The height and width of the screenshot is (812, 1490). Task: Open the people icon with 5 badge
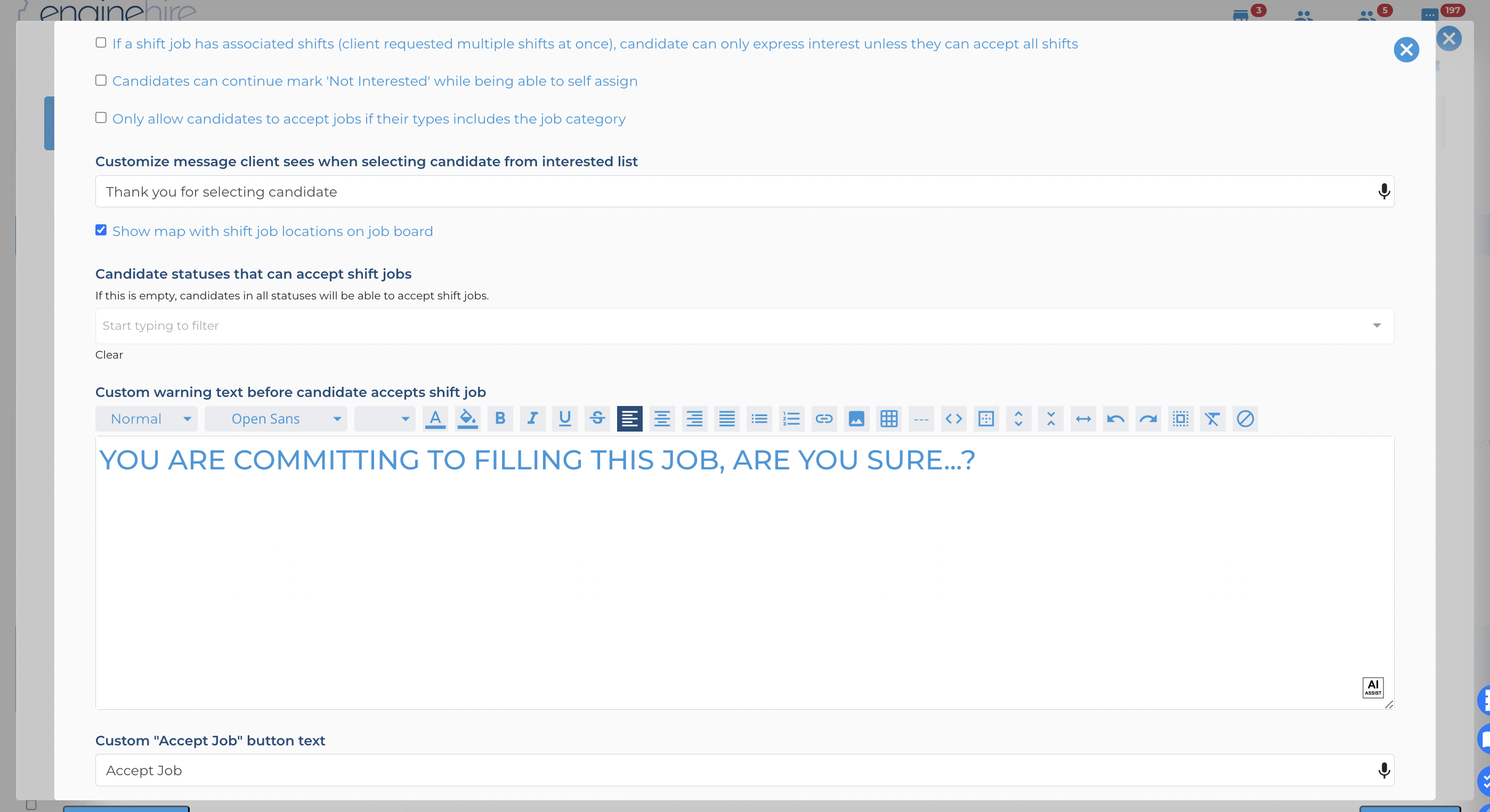pyautogui.click(x=1366, y=15)
